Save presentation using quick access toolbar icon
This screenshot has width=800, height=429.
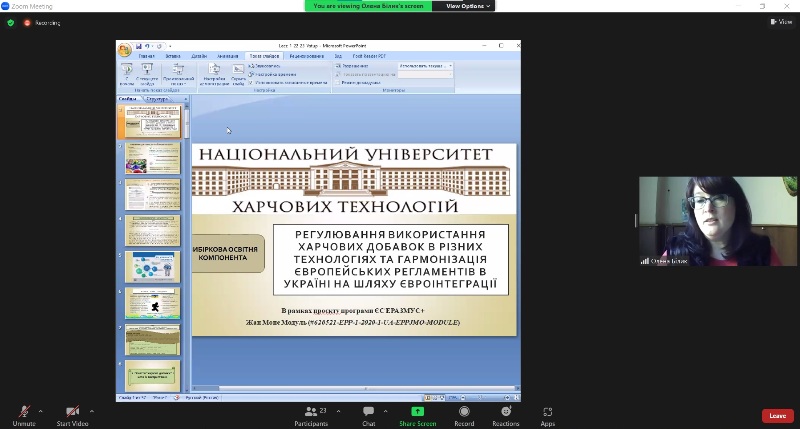coord(138,46)
